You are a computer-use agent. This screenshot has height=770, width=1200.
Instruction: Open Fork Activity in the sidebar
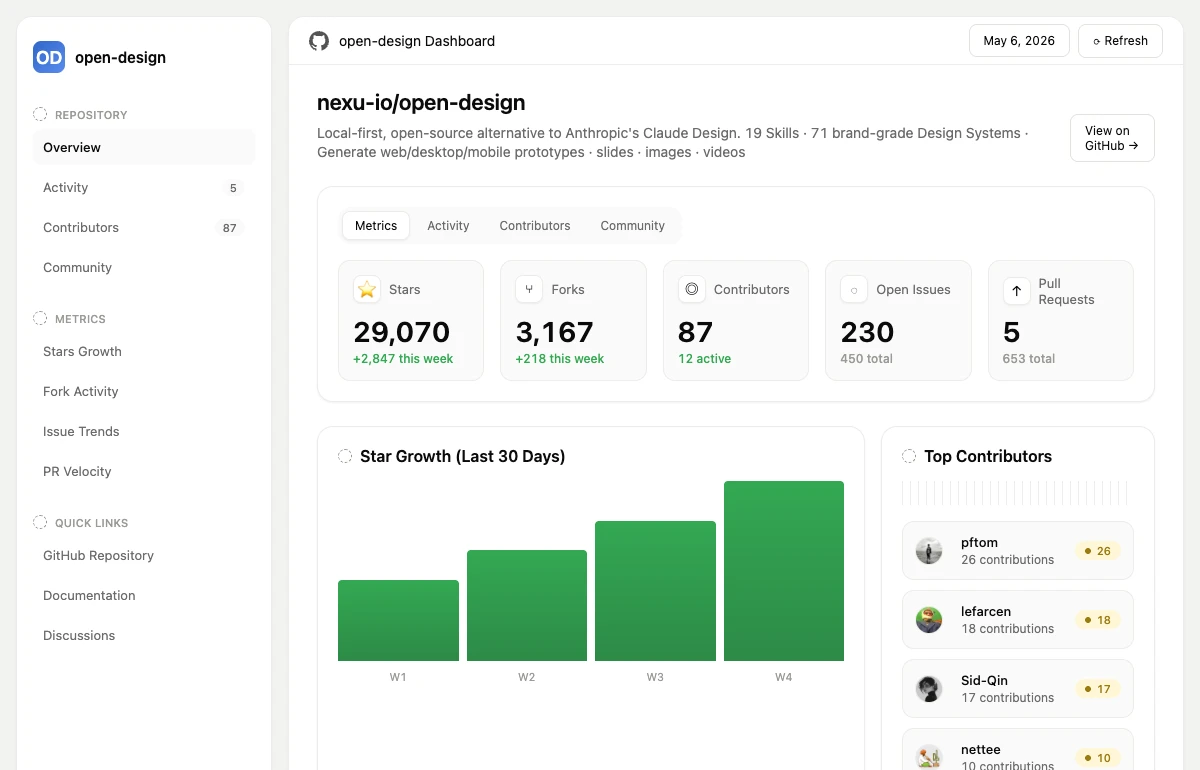144,391
